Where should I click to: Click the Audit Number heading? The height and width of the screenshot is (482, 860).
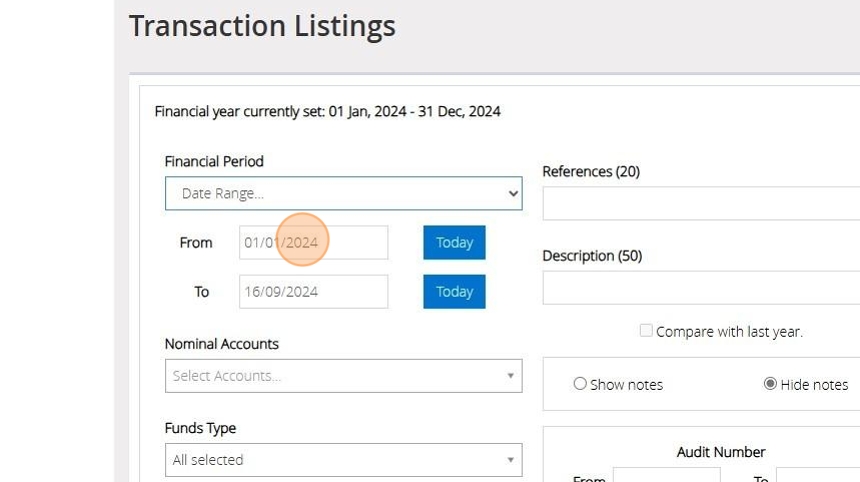click(720, 452)
